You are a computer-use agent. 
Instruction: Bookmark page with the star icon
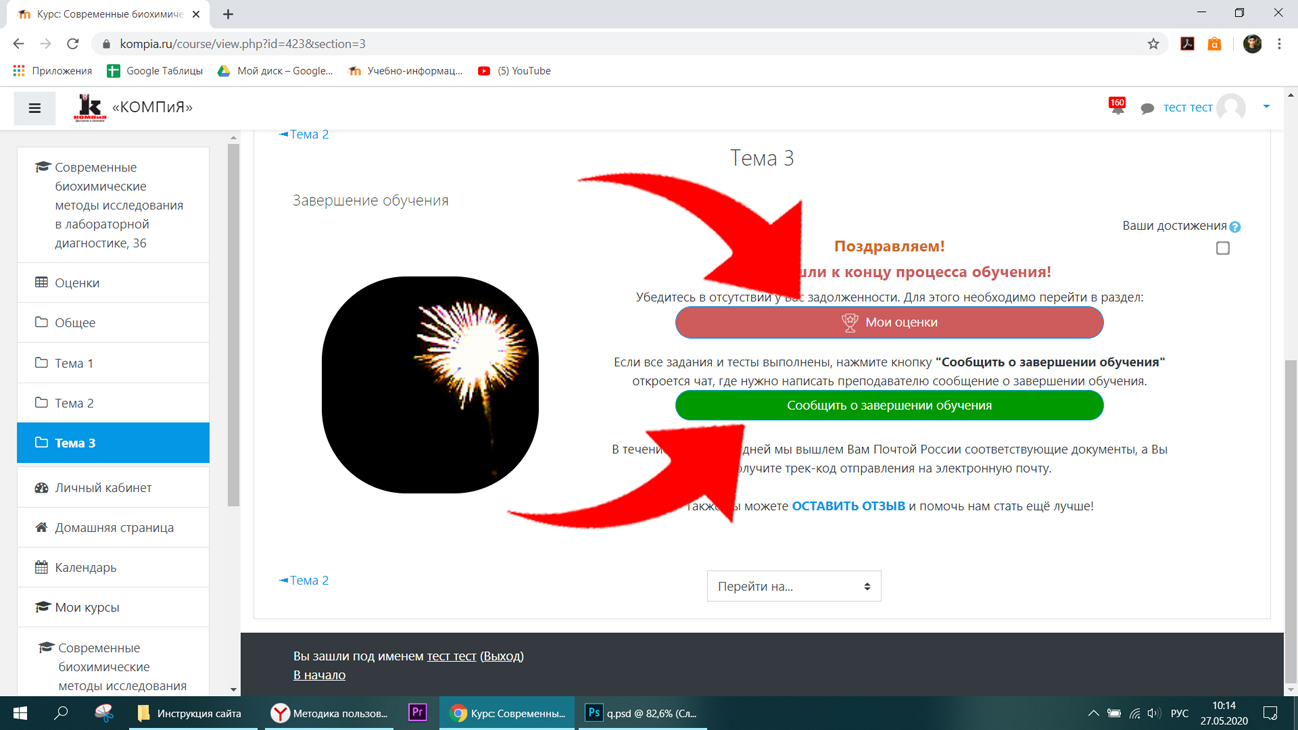click(1153, 44)
